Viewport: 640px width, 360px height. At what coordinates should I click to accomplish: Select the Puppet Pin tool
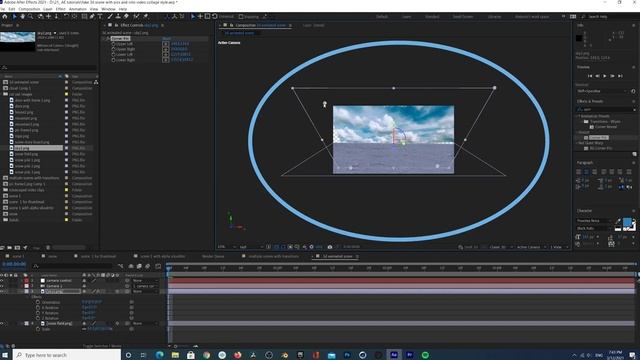click(146, 16)
